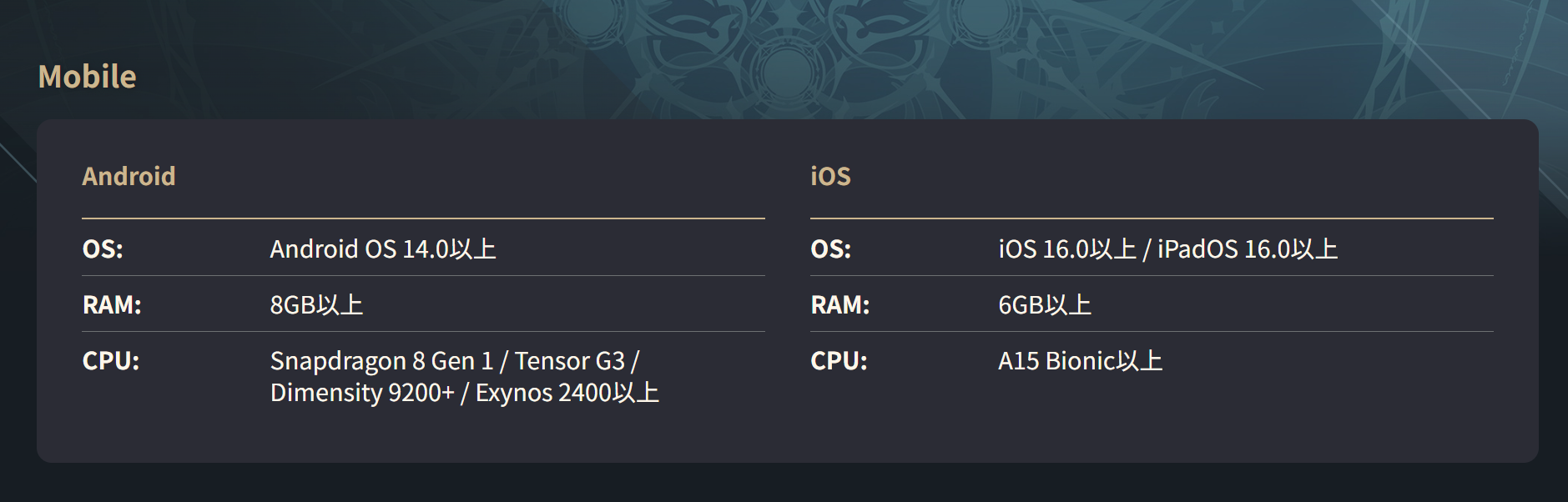Screen dimensions: 1568x502
Task: Click the empty area below A15 Bionic
Action: point(1152,417)
